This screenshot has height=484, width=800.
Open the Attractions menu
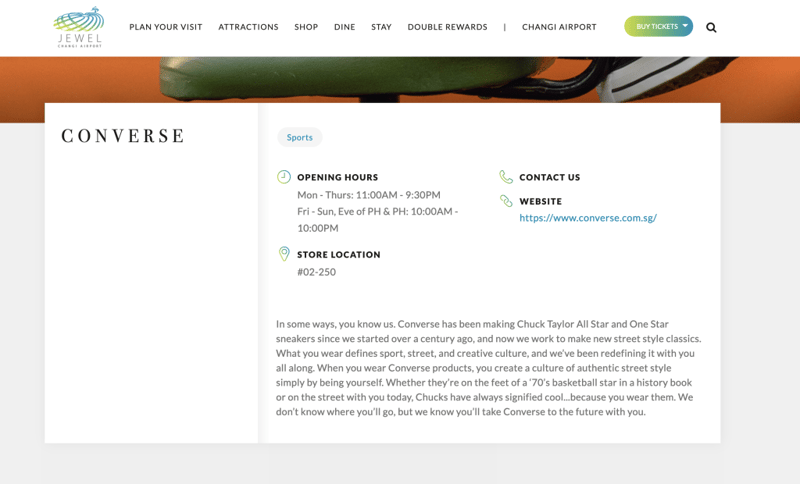(248, 27)
